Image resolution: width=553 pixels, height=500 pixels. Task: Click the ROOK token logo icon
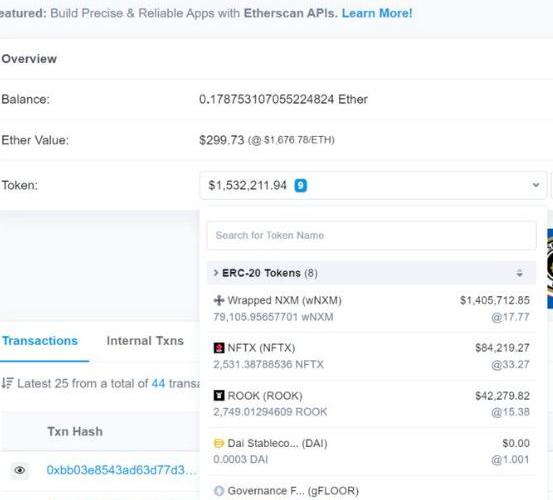click(219, 396)
